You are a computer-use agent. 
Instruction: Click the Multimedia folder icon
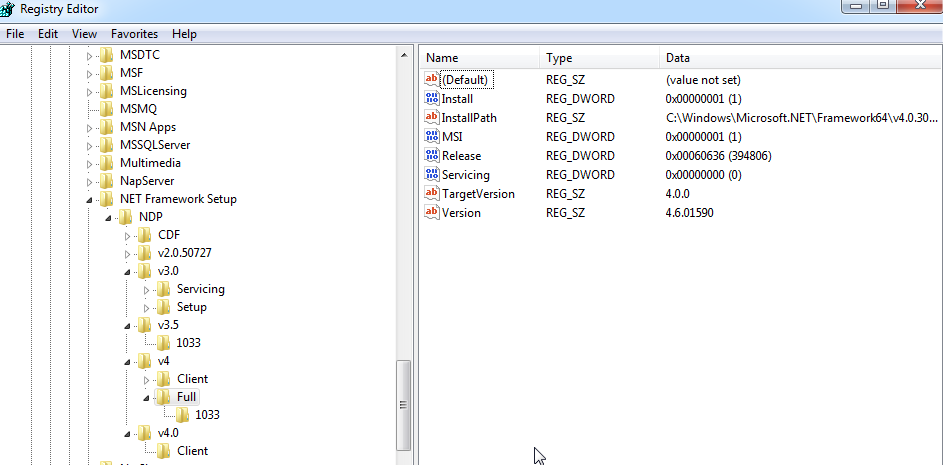106,163
